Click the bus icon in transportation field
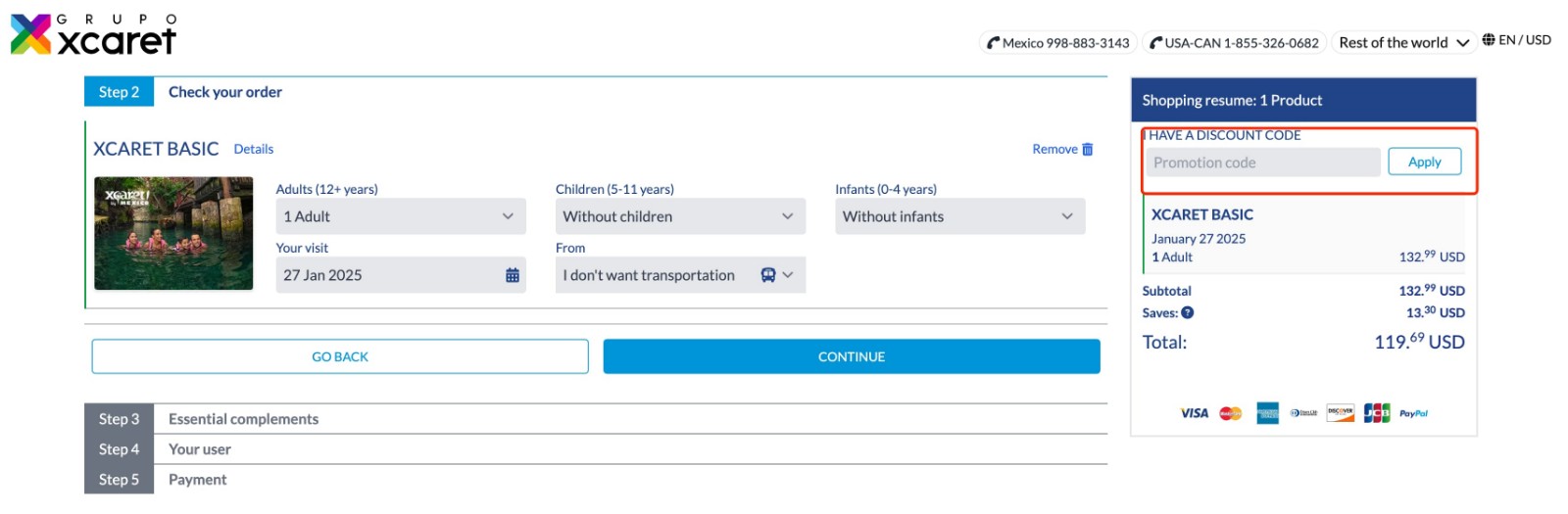Screen dimensions: 1568x514 pyautogui.click(x=768, y=276)
